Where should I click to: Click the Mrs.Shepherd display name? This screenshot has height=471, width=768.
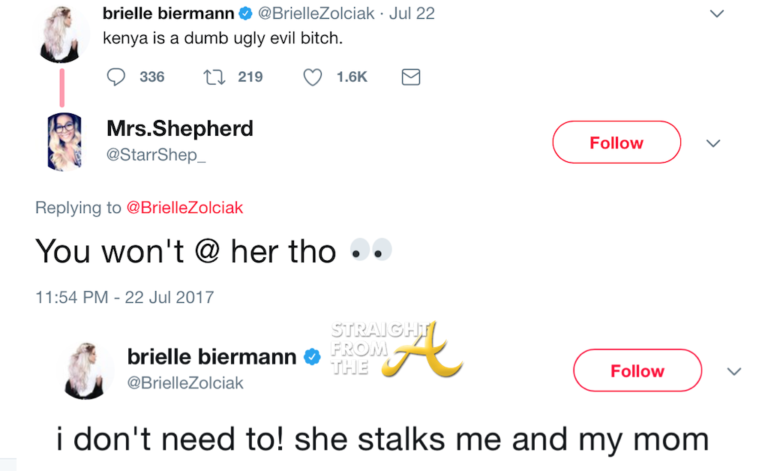pyautogui.click(x=179, y=129)
